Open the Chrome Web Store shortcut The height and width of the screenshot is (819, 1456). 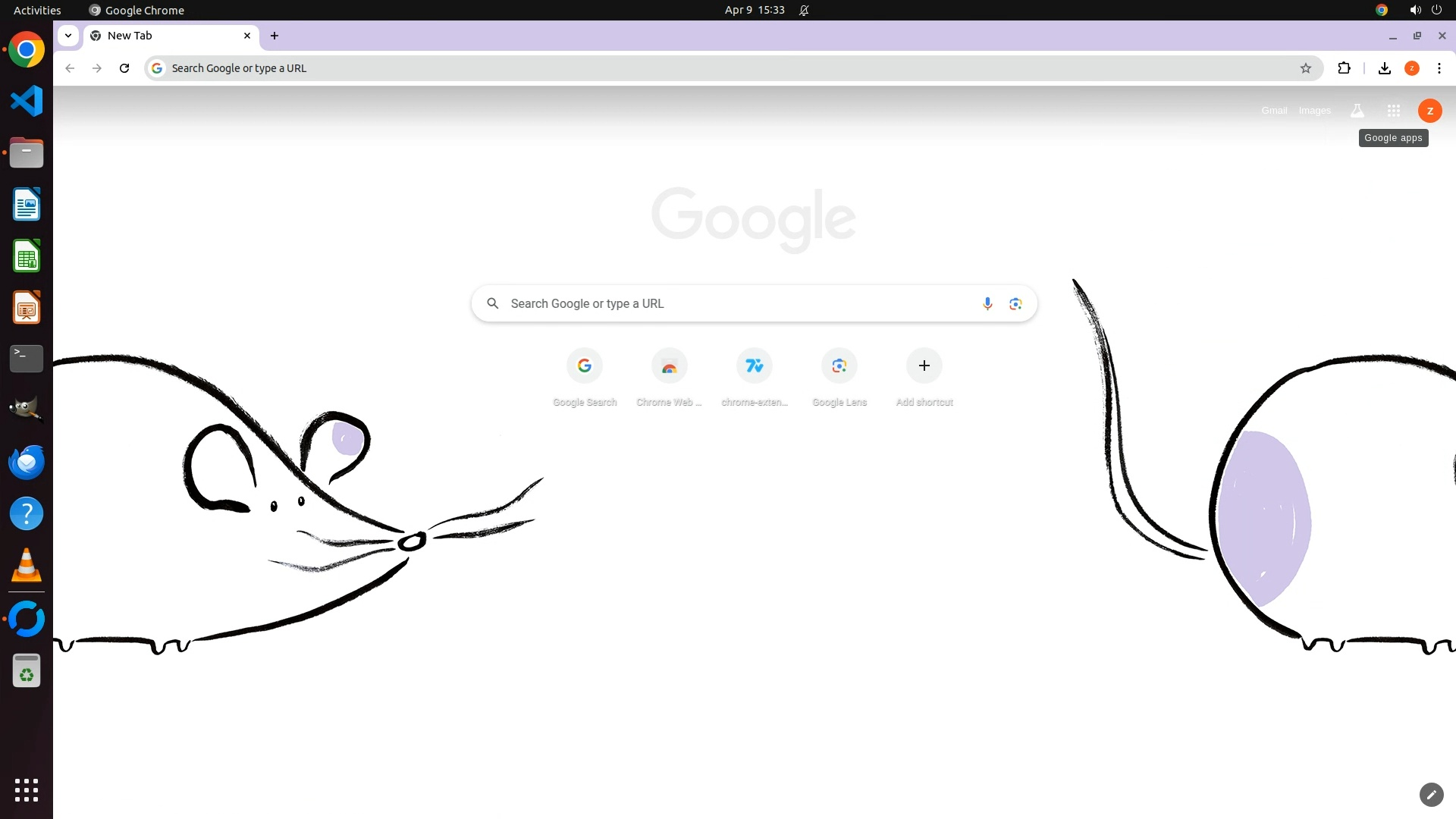point(669,366)
